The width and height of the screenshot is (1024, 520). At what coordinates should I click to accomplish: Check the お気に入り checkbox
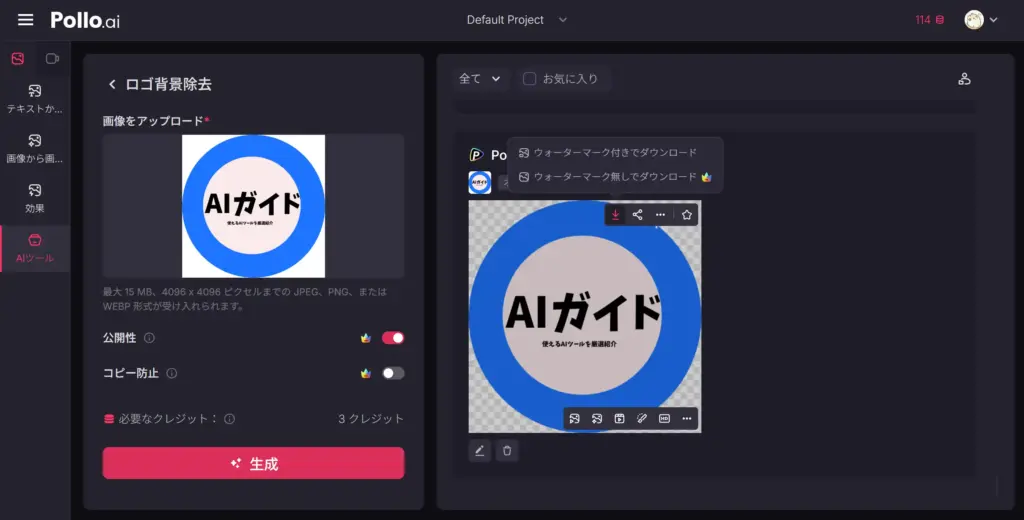coord(530,79)
